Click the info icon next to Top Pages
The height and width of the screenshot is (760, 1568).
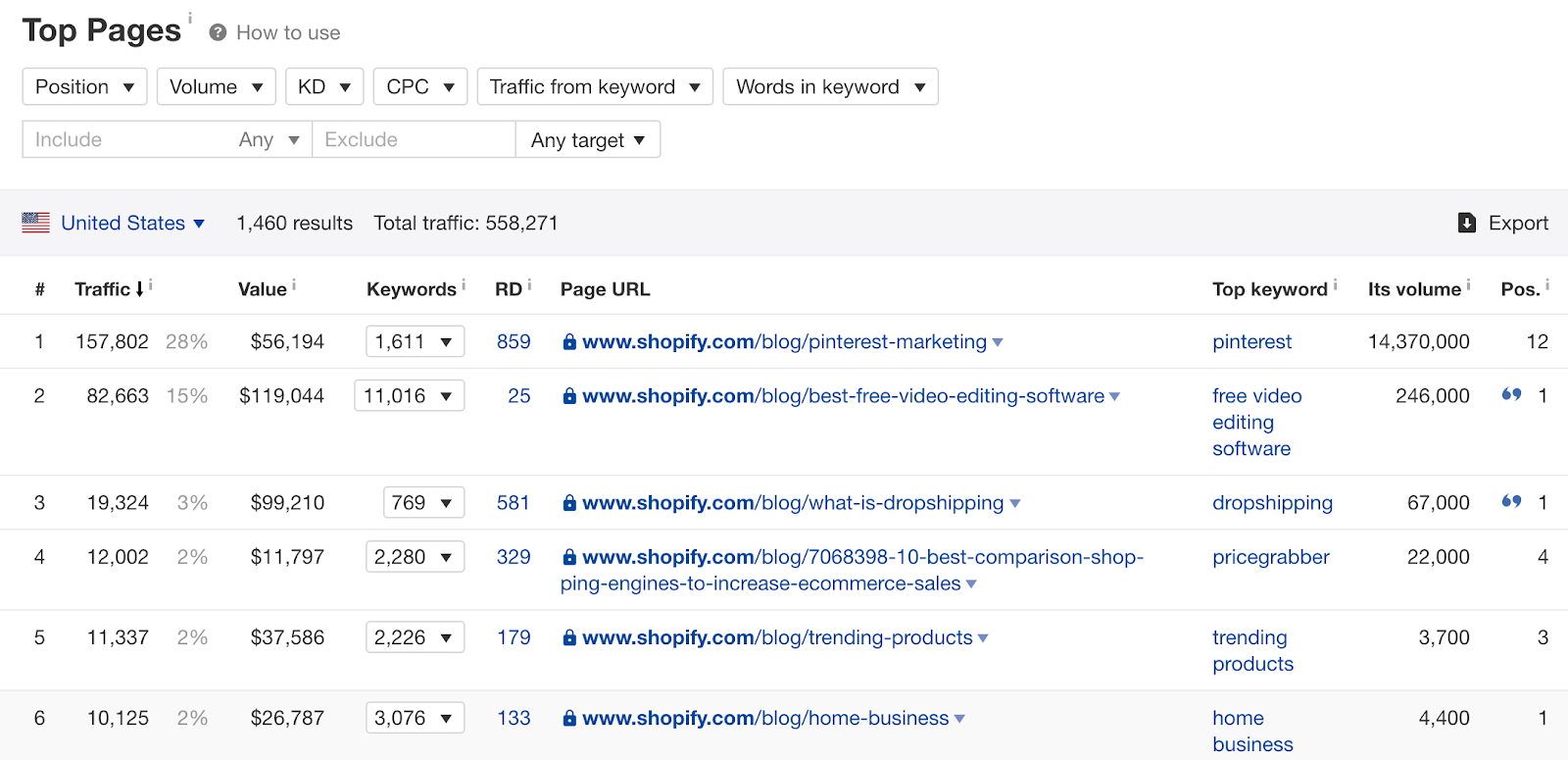point(190,17)
